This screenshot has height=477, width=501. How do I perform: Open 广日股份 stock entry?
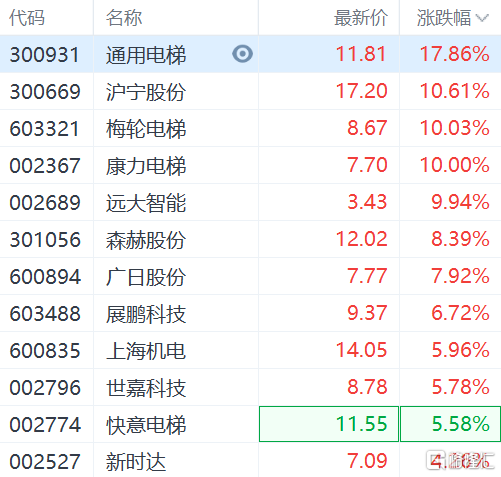pos(146,277)
